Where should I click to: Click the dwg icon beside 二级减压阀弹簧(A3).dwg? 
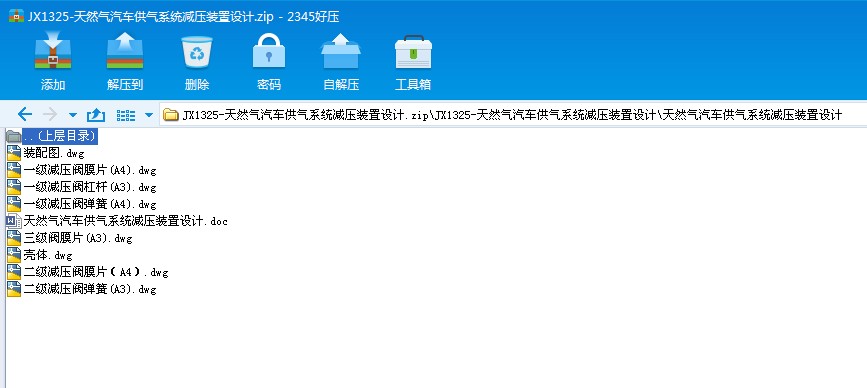click(x=14, y=290)
